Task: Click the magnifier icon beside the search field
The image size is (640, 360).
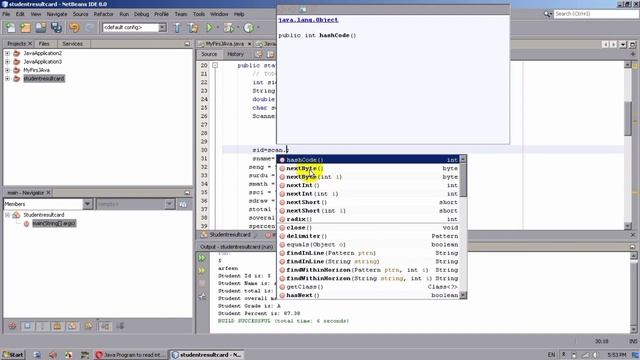Action: [548, 14]
